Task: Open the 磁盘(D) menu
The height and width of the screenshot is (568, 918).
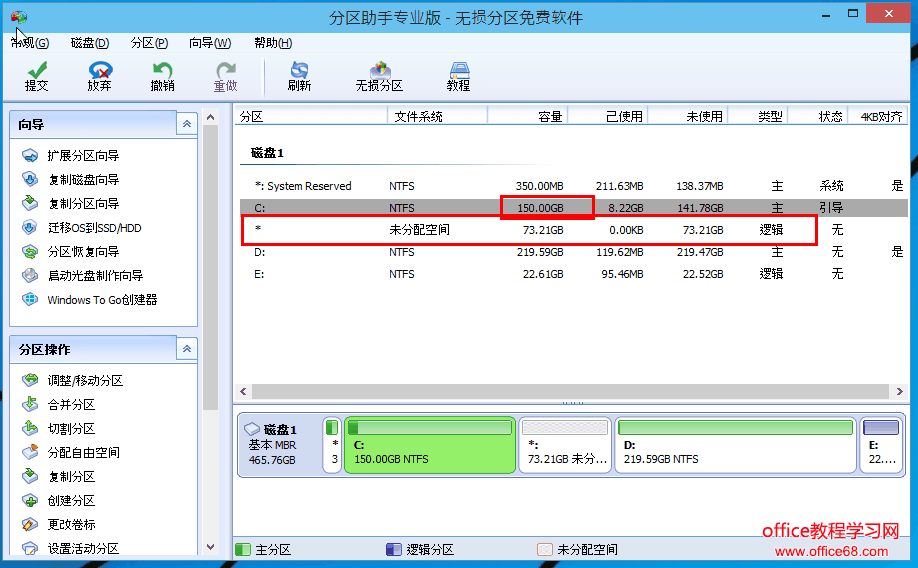Action: [90, 43]
